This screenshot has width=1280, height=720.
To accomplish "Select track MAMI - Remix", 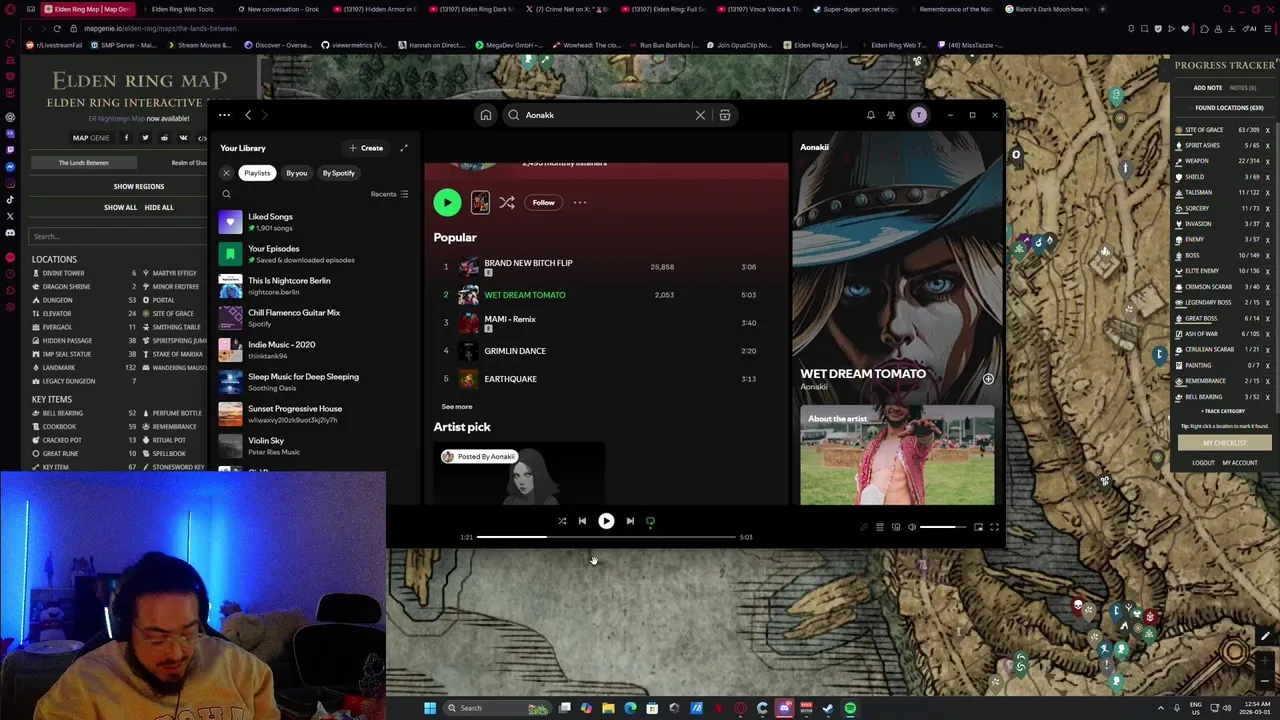I will 606,323.
